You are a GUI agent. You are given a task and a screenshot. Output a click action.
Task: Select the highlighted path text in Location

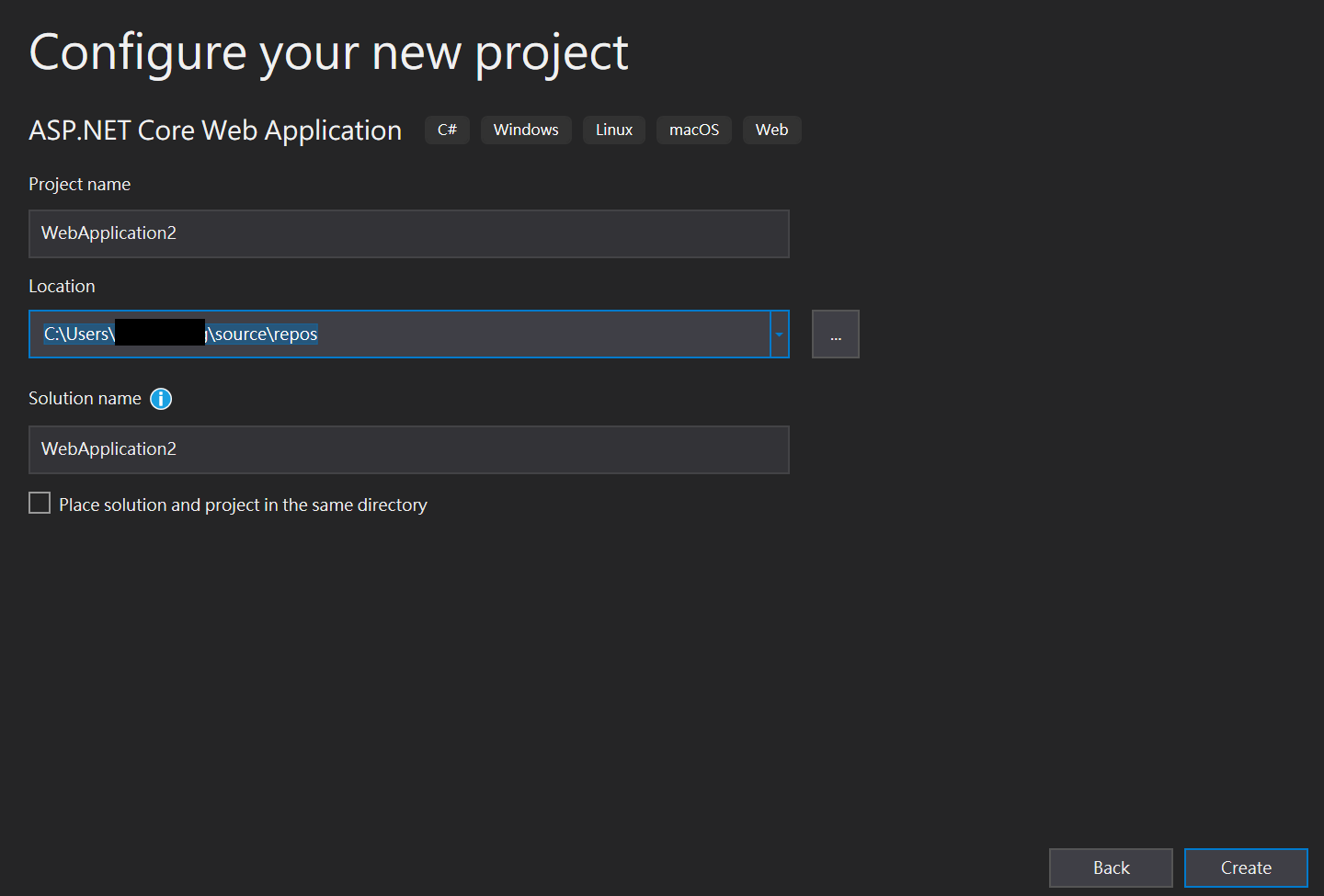point(180,334)
